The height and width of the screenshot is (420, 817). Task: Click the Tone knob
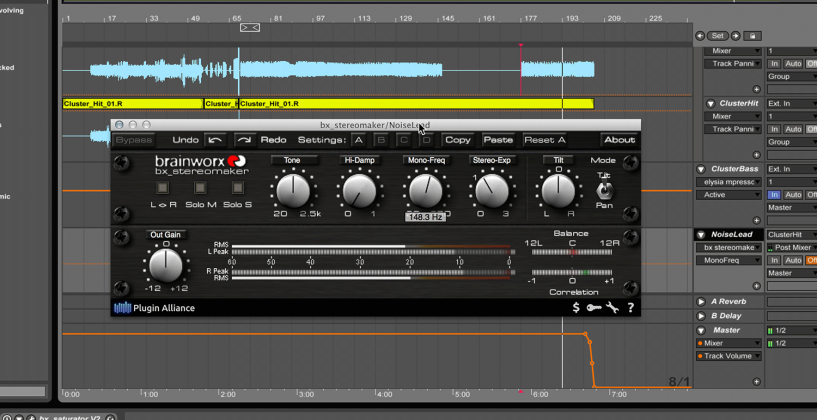click(x=293, y=191)
